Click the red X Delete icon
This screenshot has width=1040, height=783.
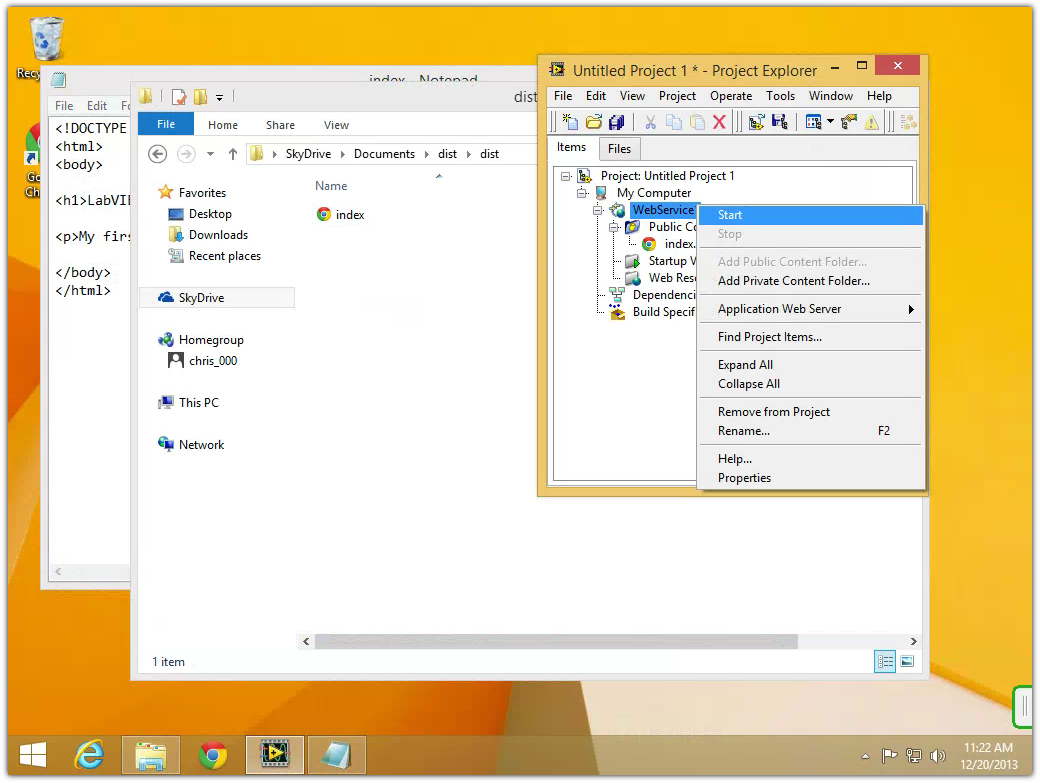(x=719, y=122)
